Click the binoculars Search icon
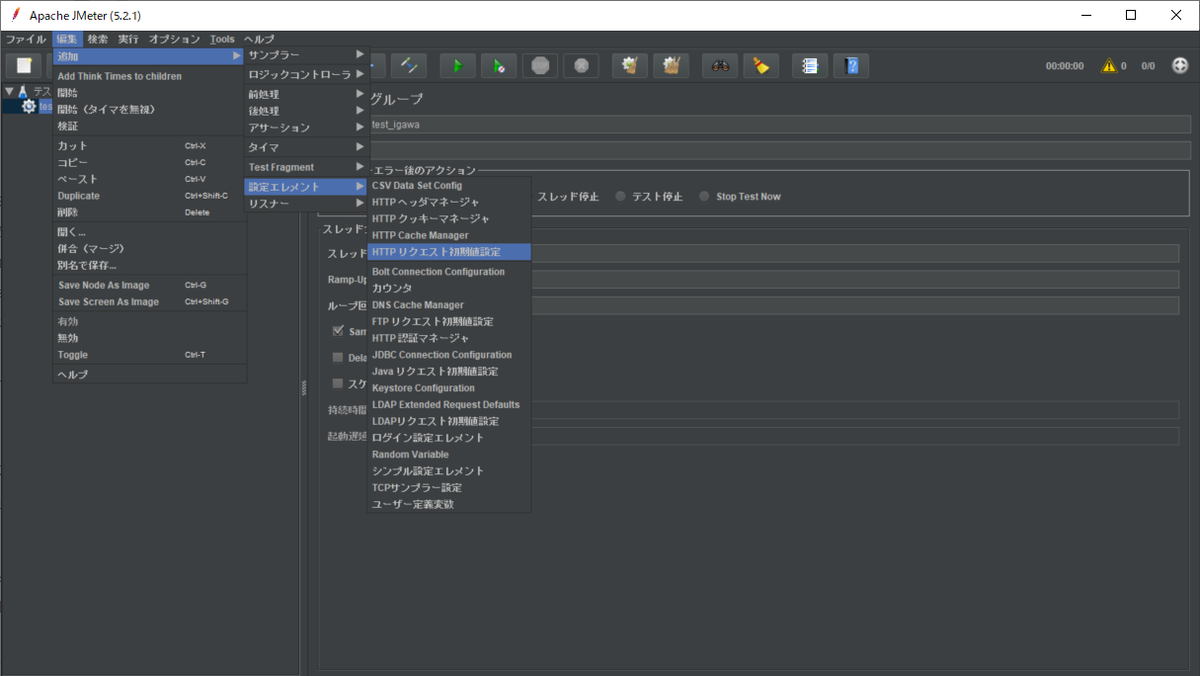1200x676 pixels. (720, 66)
